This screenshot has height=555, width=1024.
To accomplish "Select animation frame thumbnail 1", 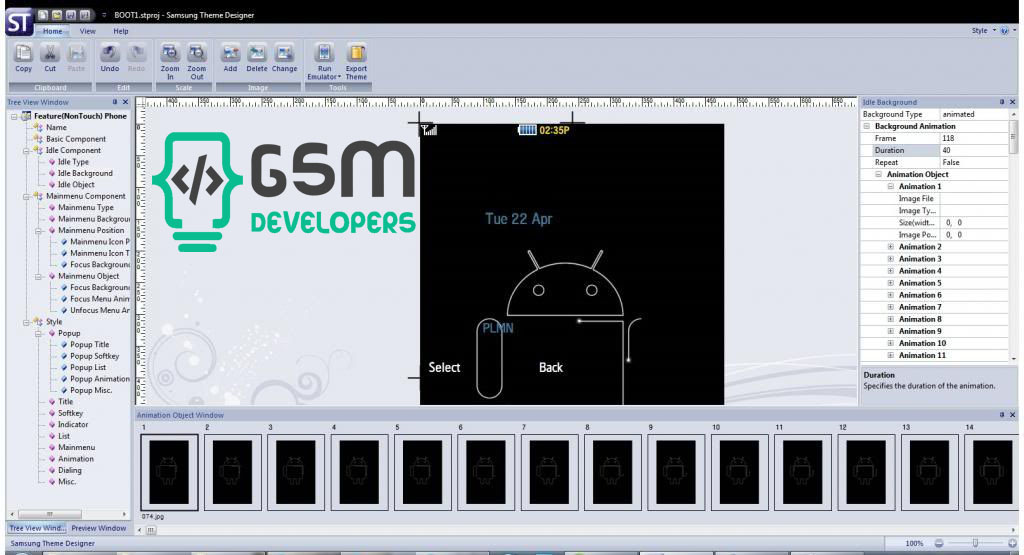I will coord(169,472).
